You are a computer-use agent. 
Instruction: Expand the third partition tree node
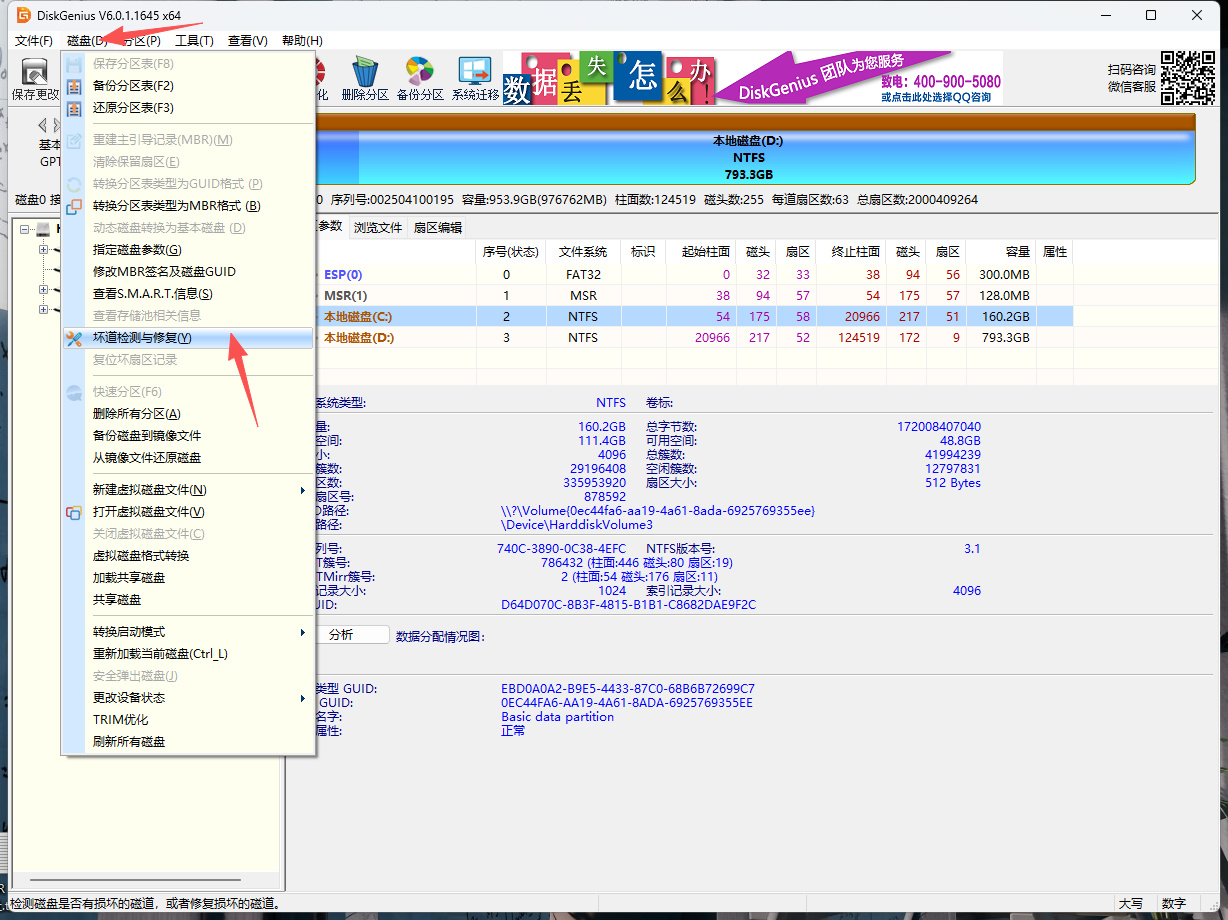[43, 289]
